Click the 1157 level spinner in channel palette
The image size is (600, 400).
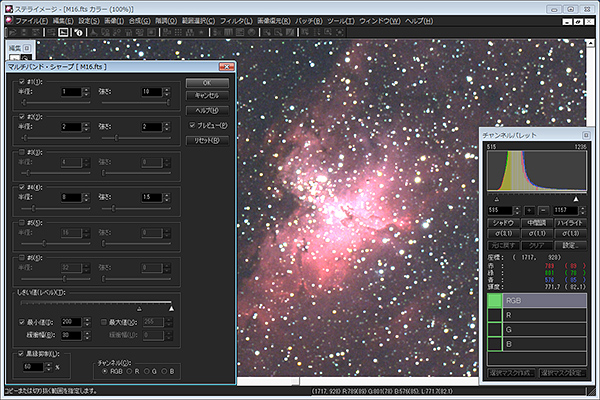[x=582, y=210]
